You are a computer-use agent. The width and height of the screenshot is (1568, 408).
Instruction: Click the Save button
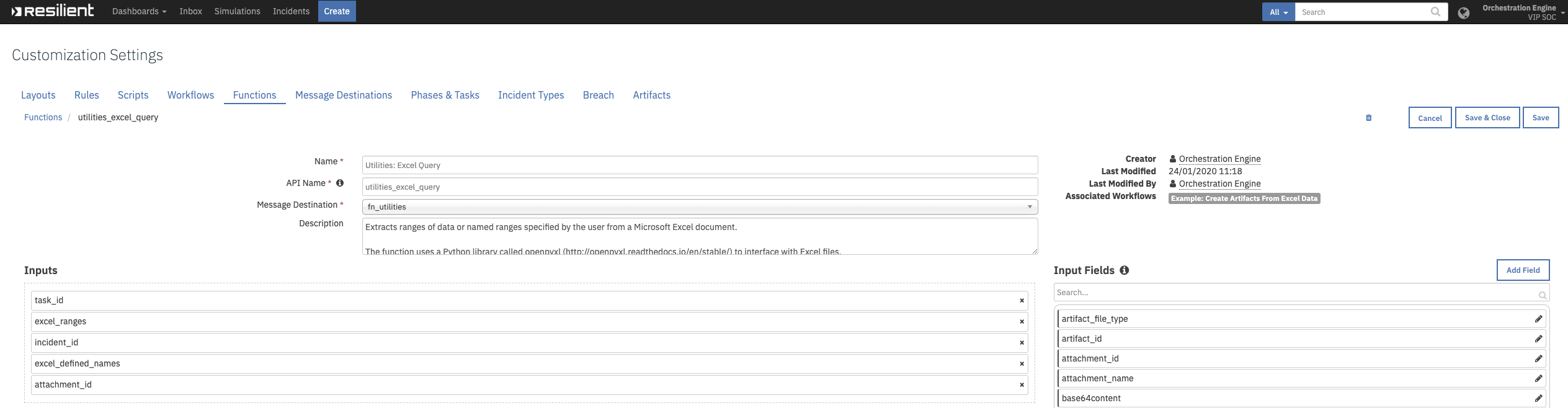1541,118
